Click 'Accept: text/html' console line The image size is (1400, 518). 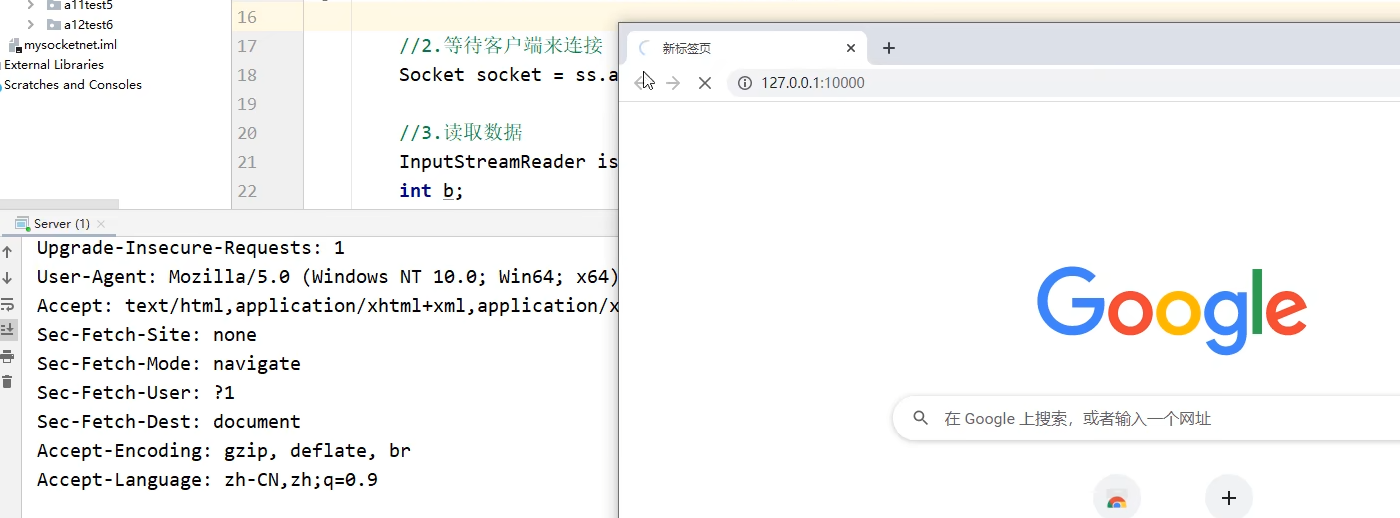point(328,306)
